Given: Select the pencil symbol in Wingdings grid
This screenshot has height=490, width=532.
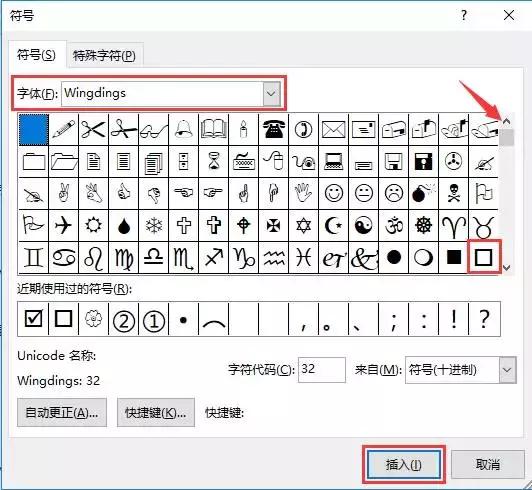Looking at the screenshot, I should tap(63, 130).
